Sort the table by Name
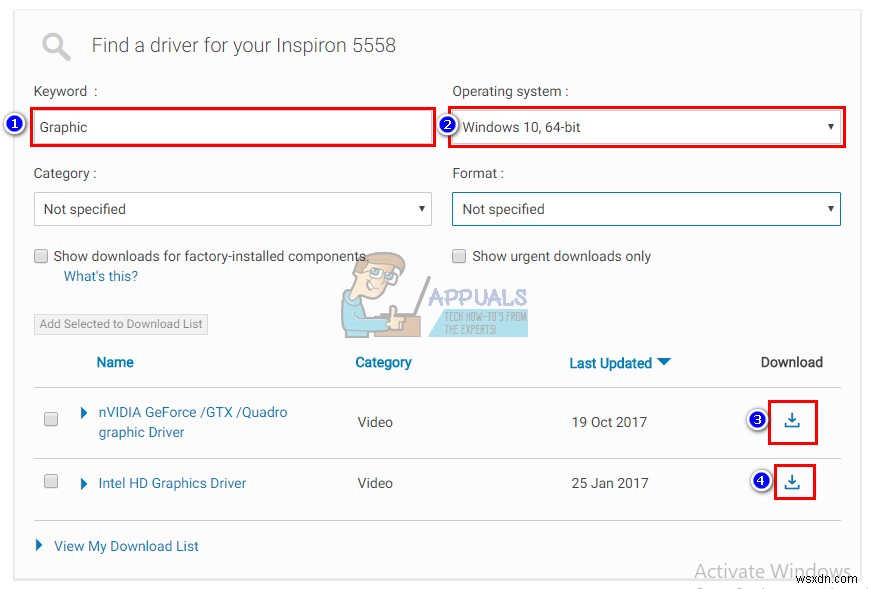Viewport: 869px width, 589px height. click(x=115, y=362)
